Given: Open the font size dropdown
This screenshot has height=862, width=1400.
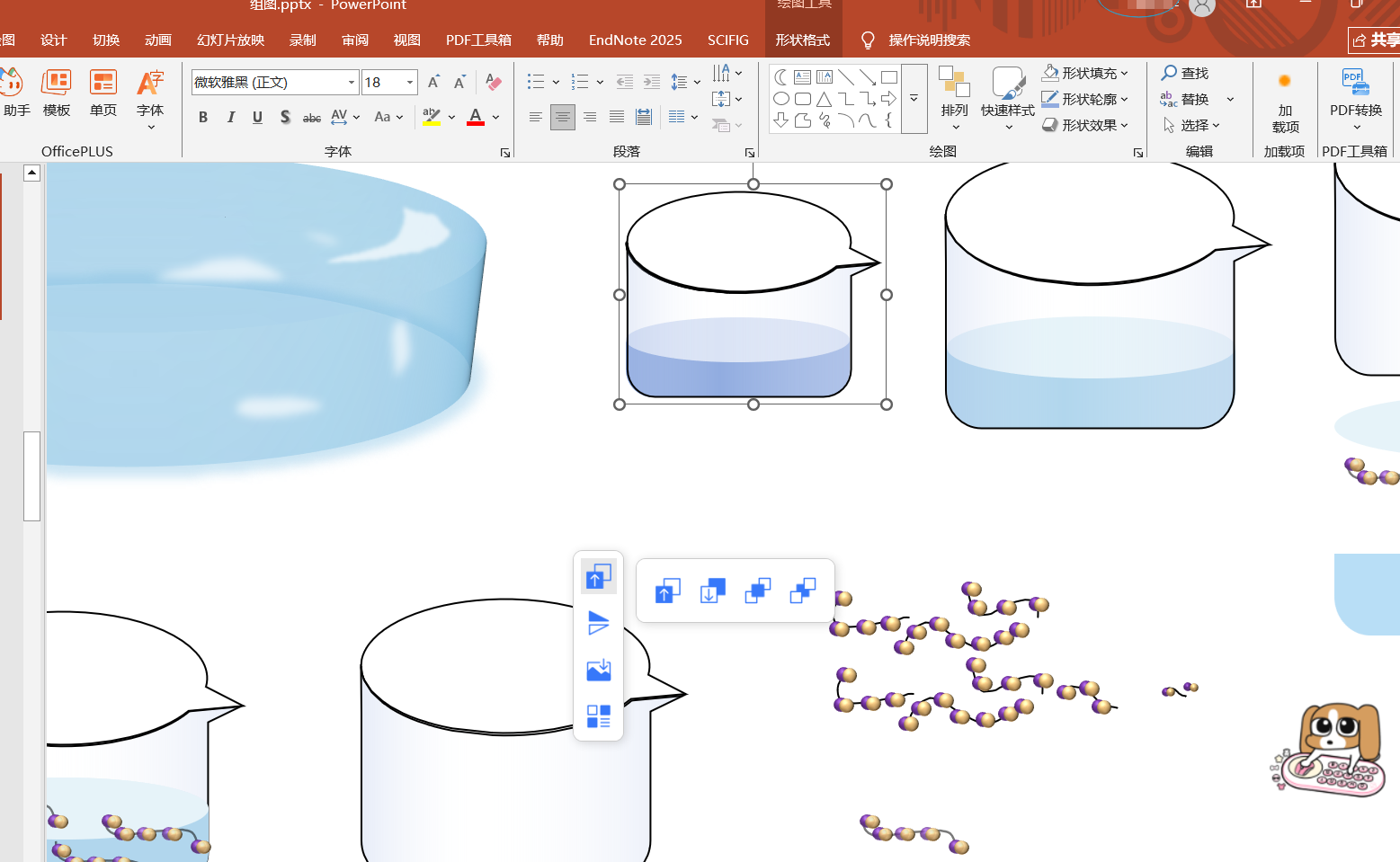Looking at the screenshot, I should 410,82.
